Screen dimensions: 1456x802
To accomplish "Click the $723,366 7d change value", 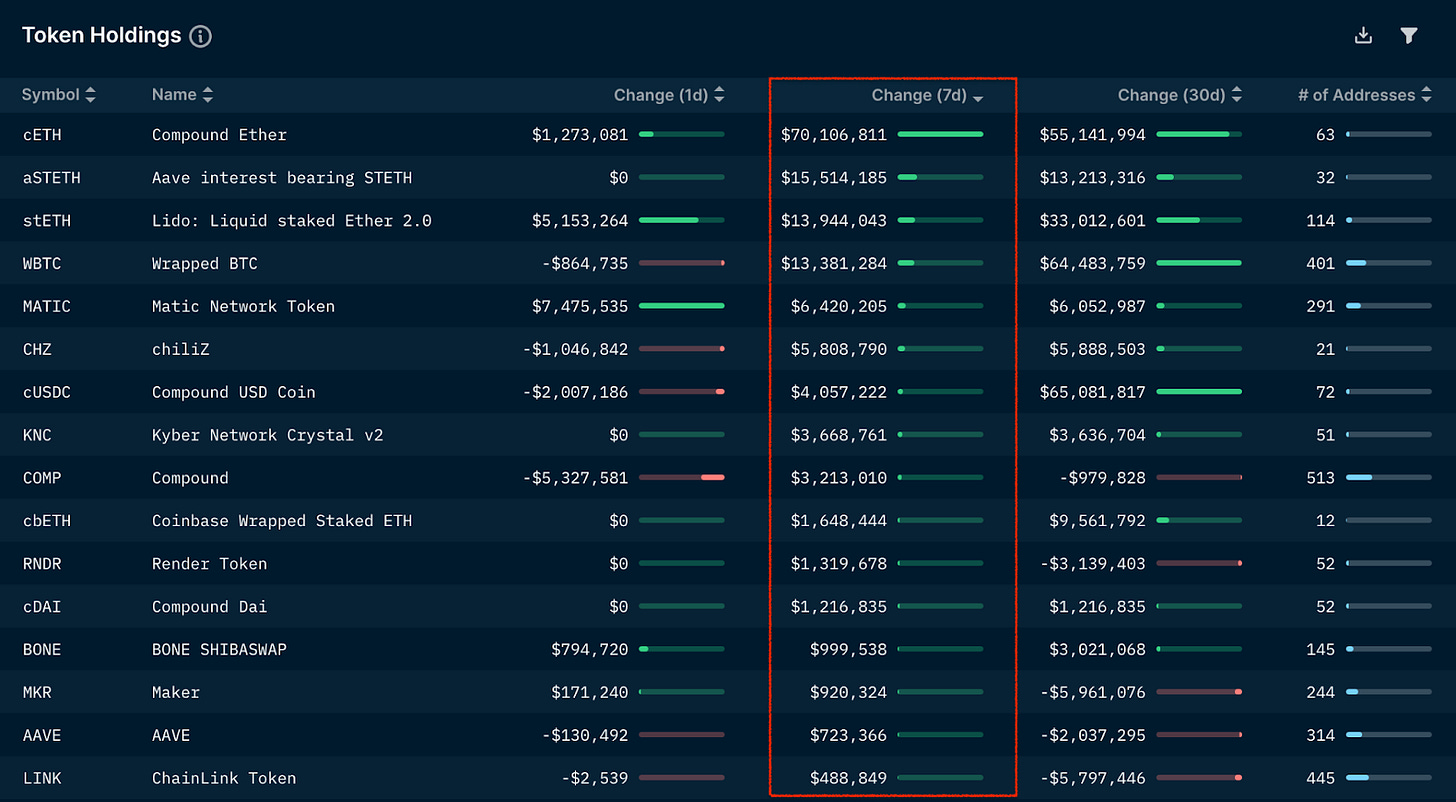I will [x=849, y=736].
